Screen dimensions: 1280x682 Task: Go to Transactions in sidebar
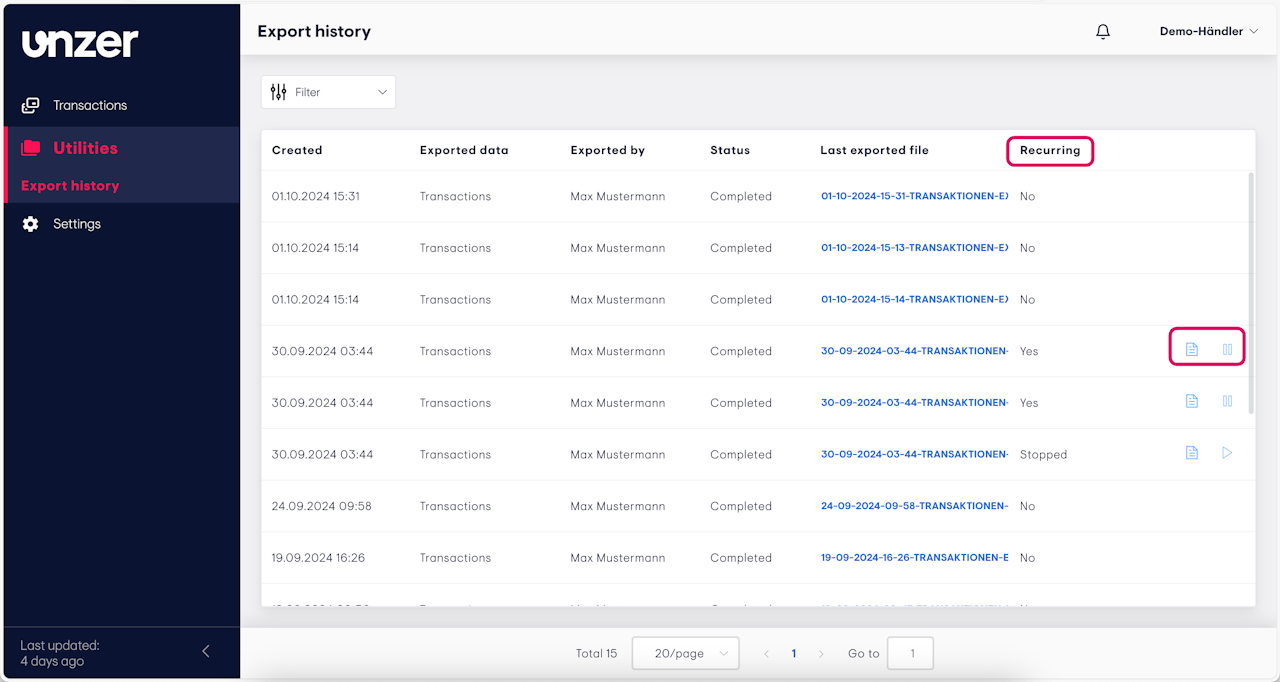pos(90,105)
